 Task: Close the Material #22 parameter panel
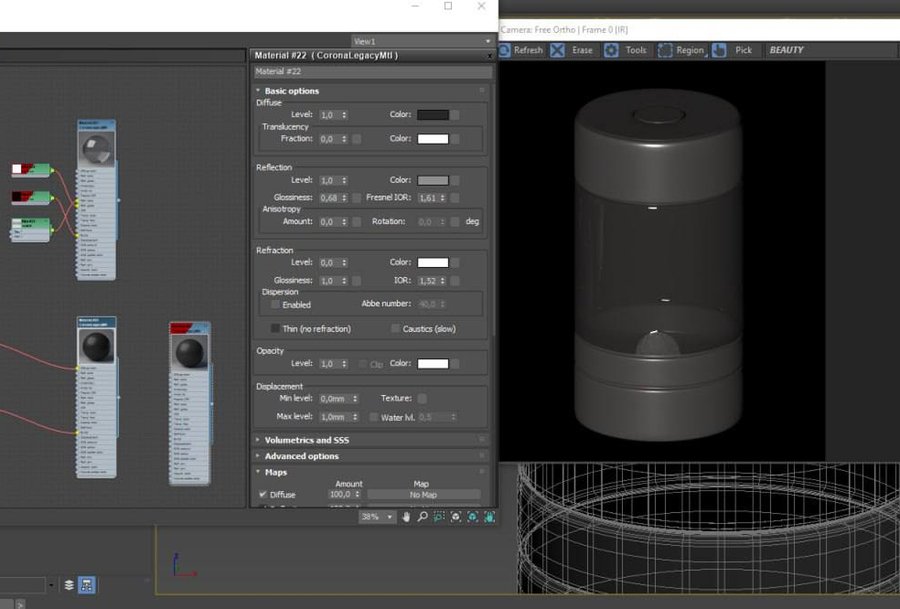pyautogui.click(x=490, y=56)
